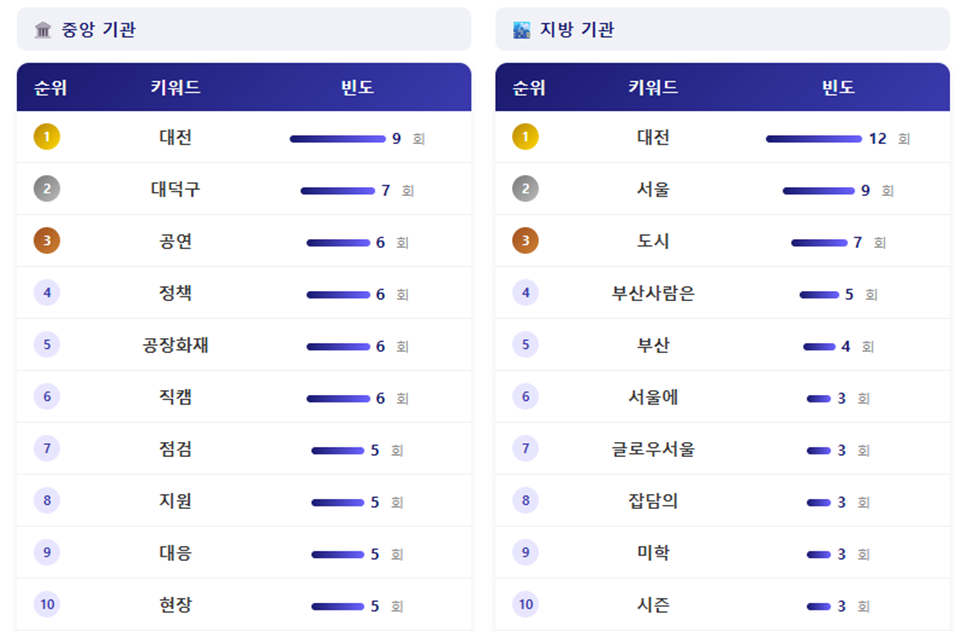The image size is (962, 632).
Task: Click the silver rank 2 badge beside 대덕구
Action: click(47, 189)
